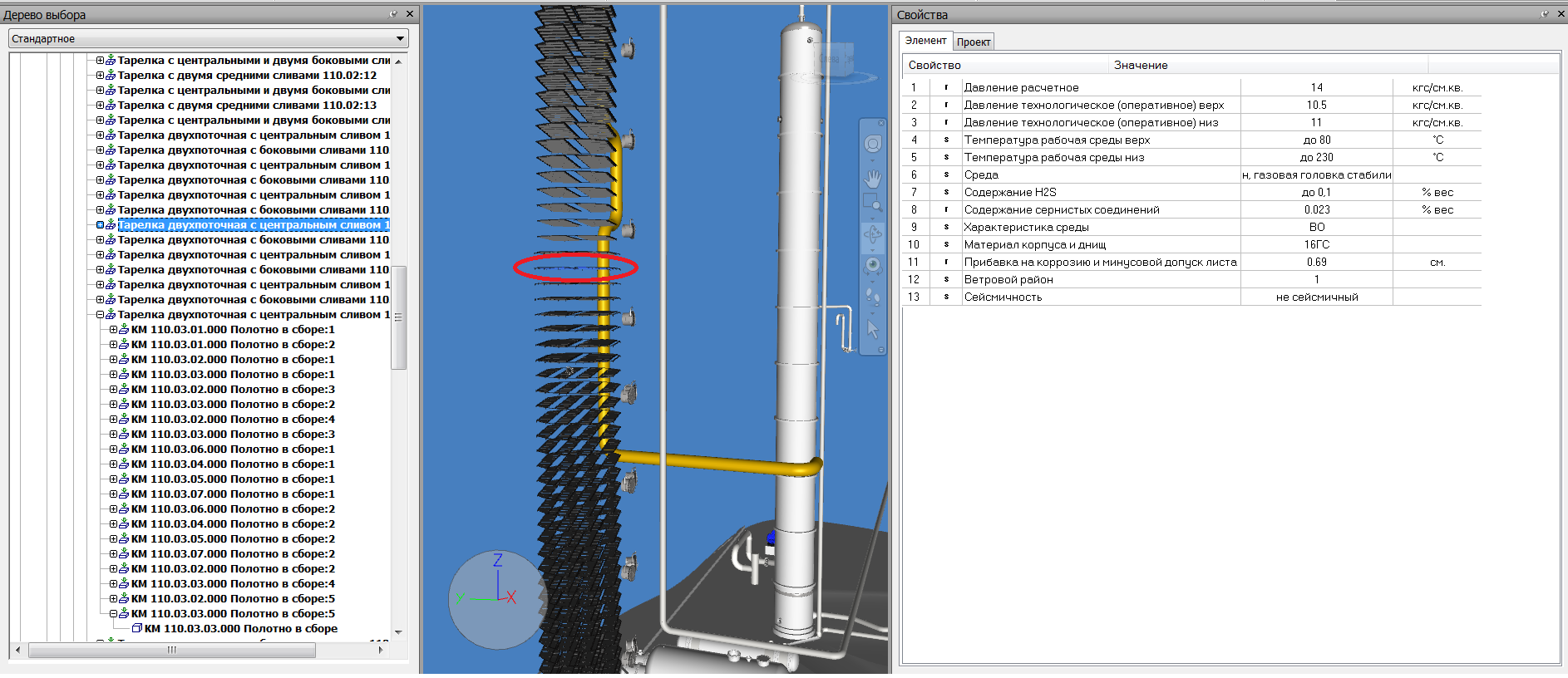Toggle auto-hide pin on Свойства panel
The width and height of the screenshot is (1568, 678).
click(x=1544, y=14)
